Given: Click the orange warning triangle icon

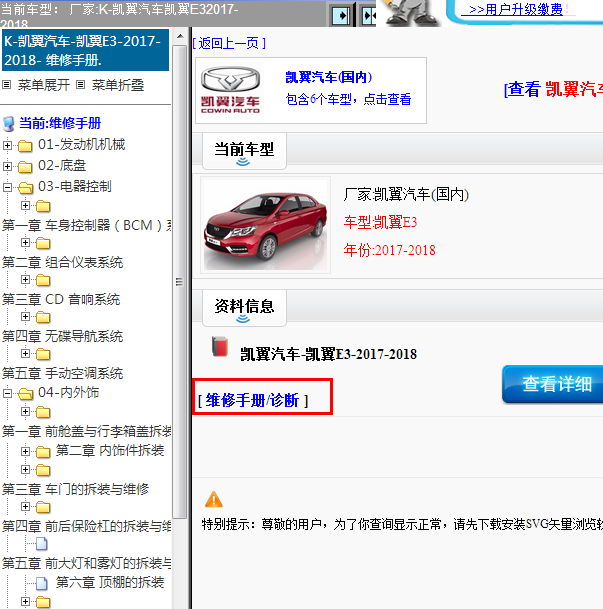Looking at the screenshot, I should coord(214,499).
